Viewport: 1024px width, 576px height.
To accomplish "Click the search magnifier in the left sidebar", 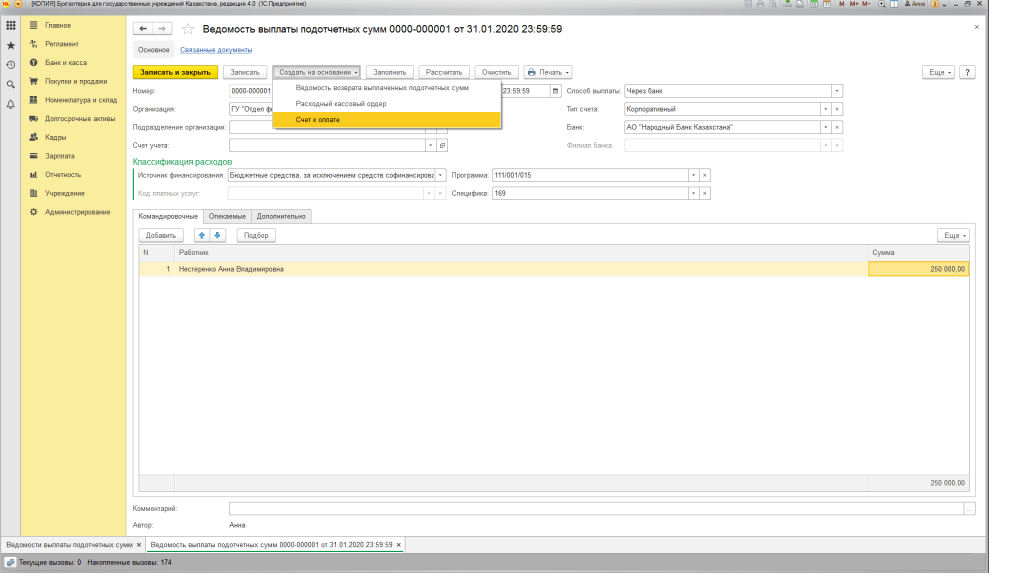I will 10,85.
